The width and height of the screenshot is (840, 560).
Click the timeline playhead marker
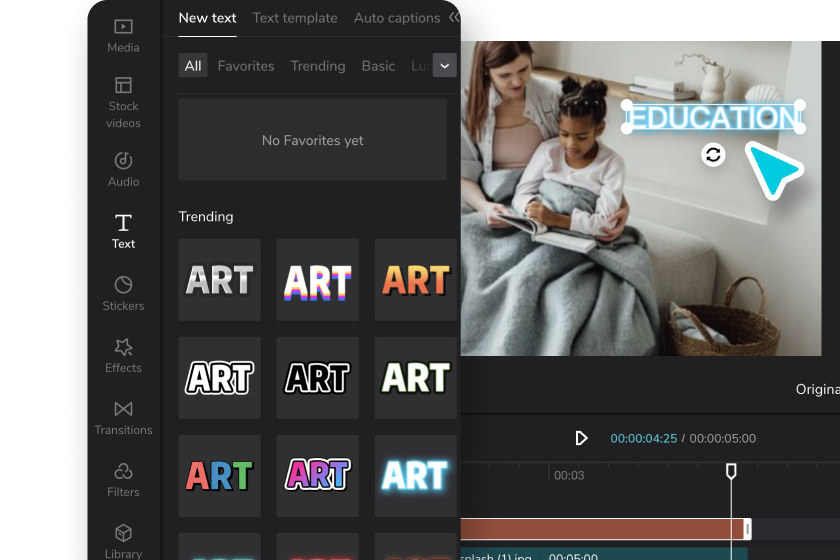[x=731, y=471]
